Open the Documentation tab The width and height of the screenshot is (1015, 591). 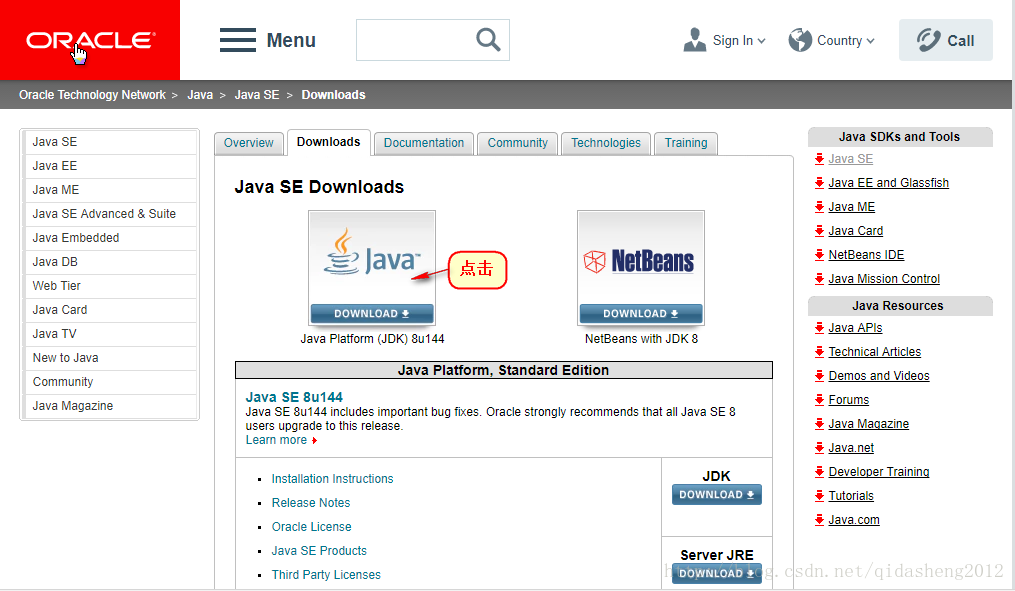[x=424, y=142]
